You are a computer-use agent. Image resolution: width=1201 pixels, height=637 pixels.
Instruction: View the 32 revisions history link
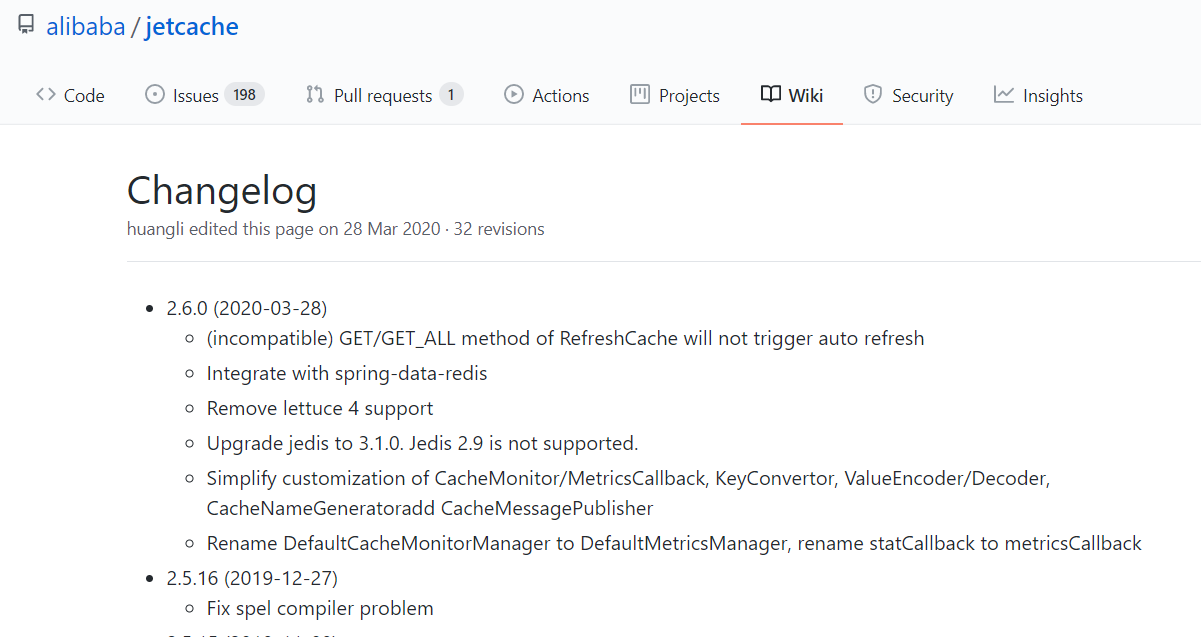pyautogui.click(x=499, y=229)
